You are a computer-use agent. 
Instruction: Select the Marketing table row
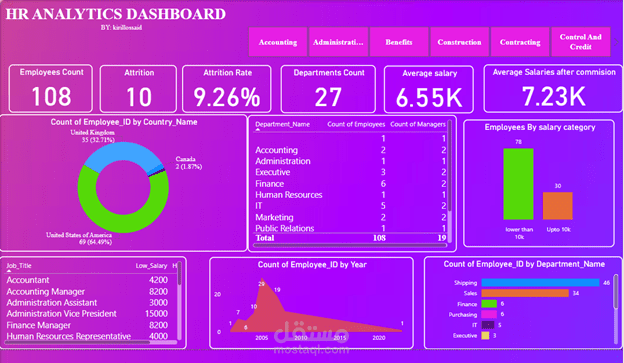coord(350,217)
